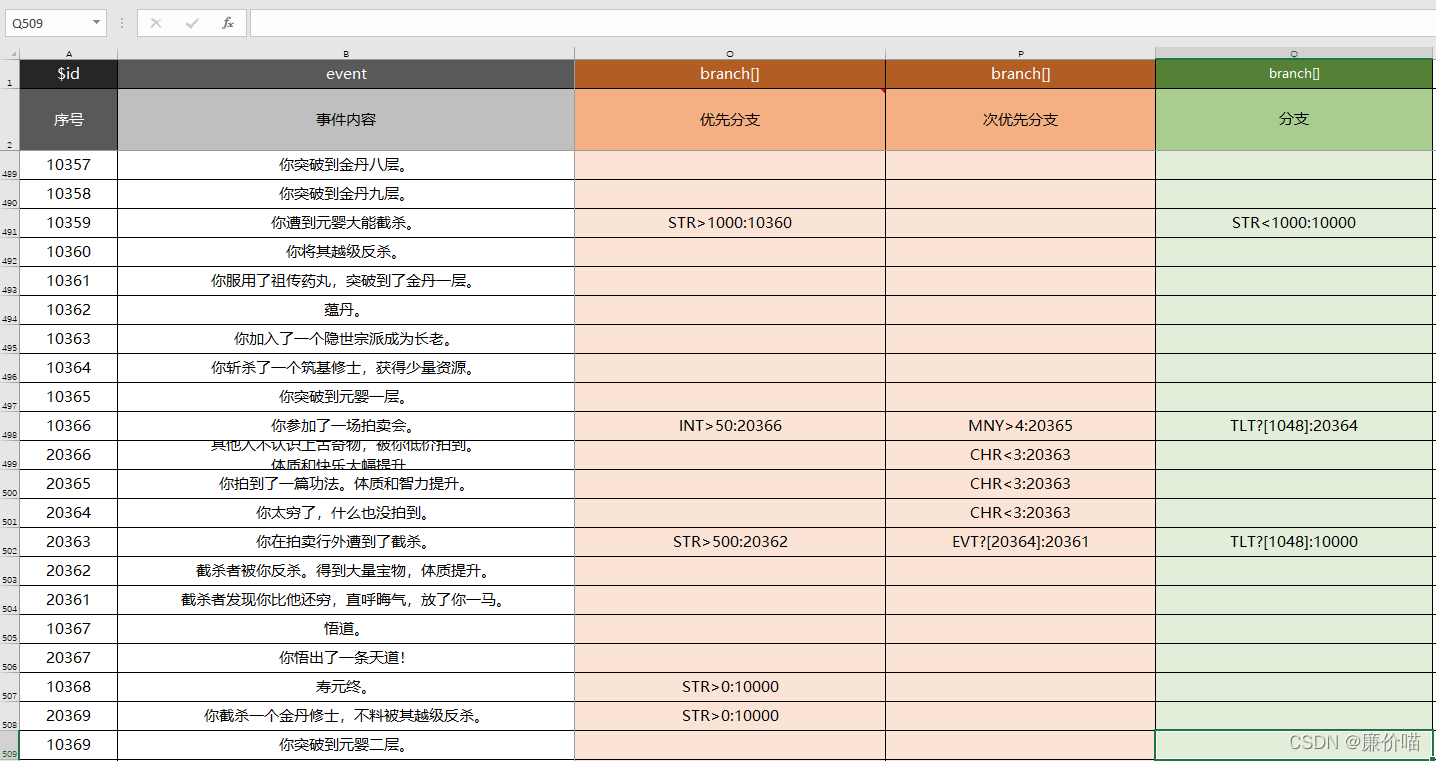
Task: Select the cell STR<1000:10000
Action: 1294,223
